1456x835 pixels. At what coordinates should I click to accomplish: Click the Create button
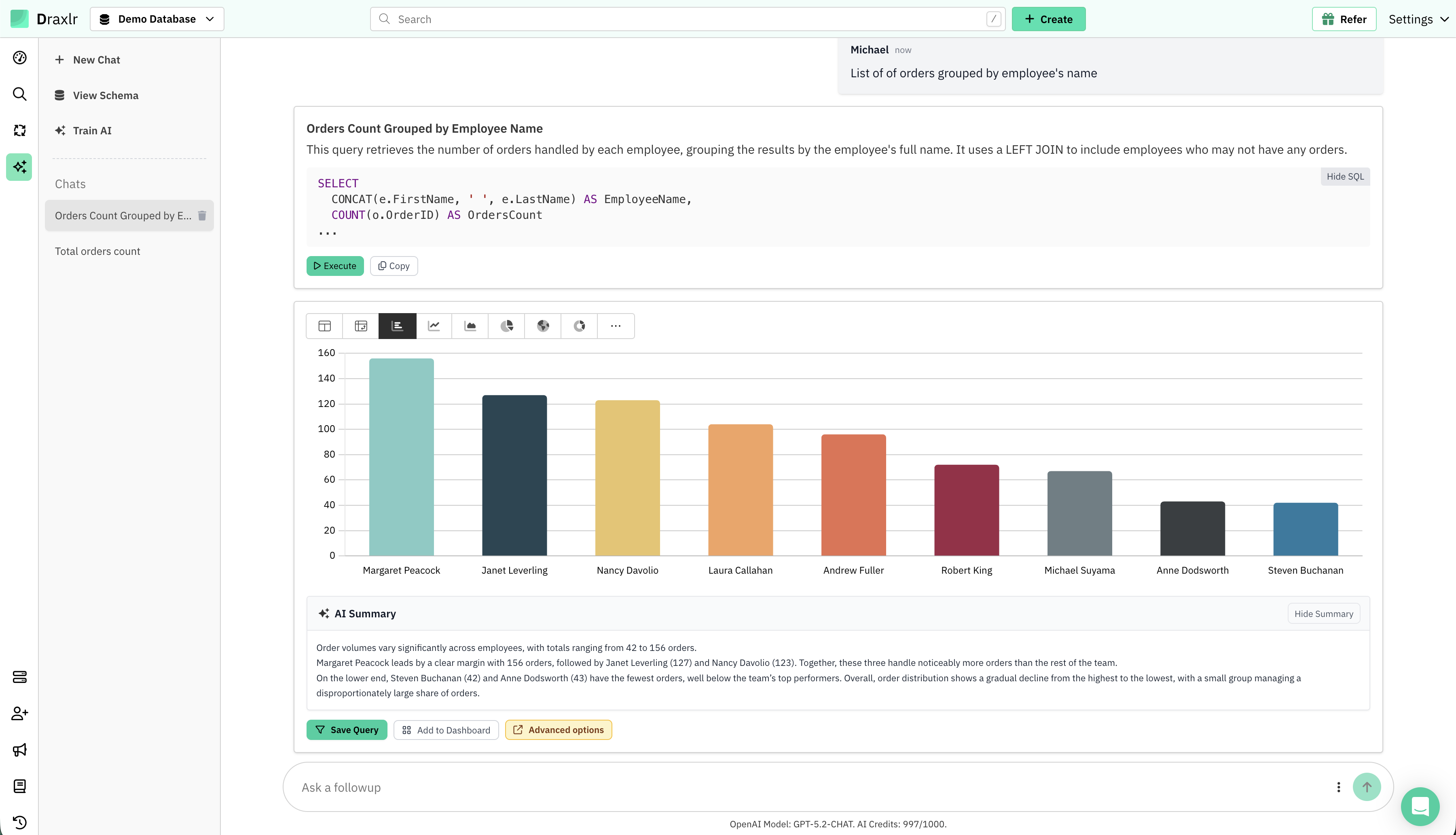point(1048,19)
